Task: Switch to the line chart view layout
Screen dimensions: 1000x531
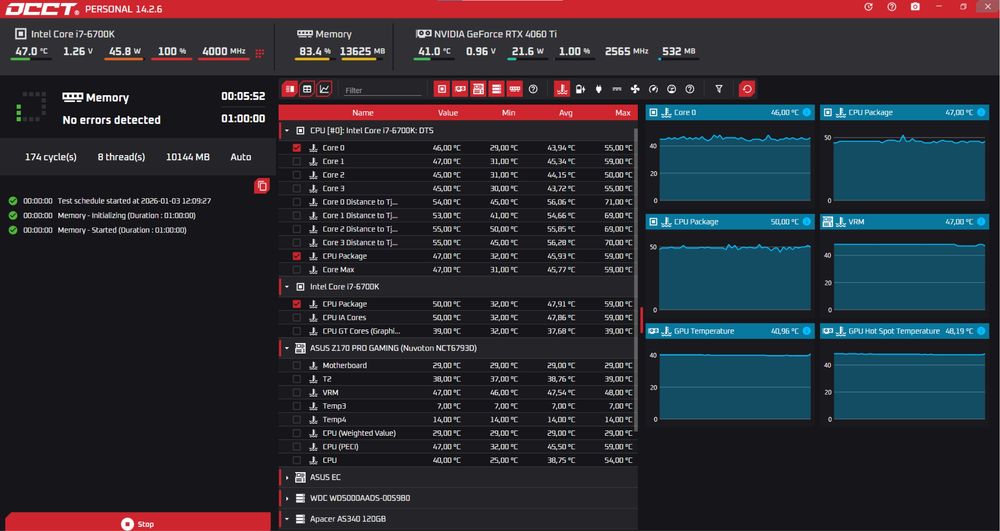Action: tap(325, 89)
